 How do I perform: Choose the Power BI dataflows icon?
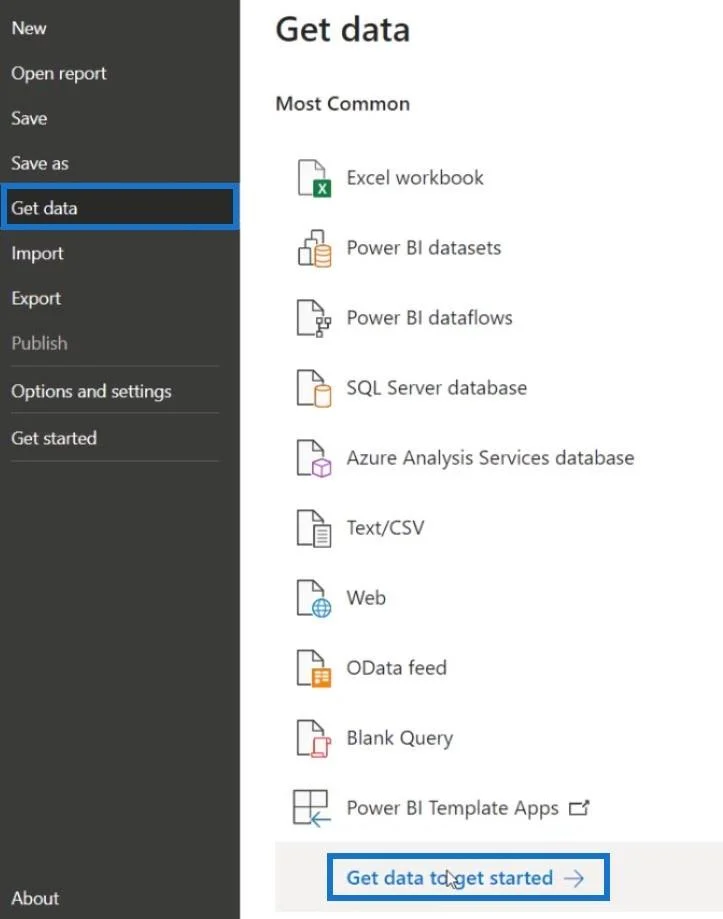point(314,318)
